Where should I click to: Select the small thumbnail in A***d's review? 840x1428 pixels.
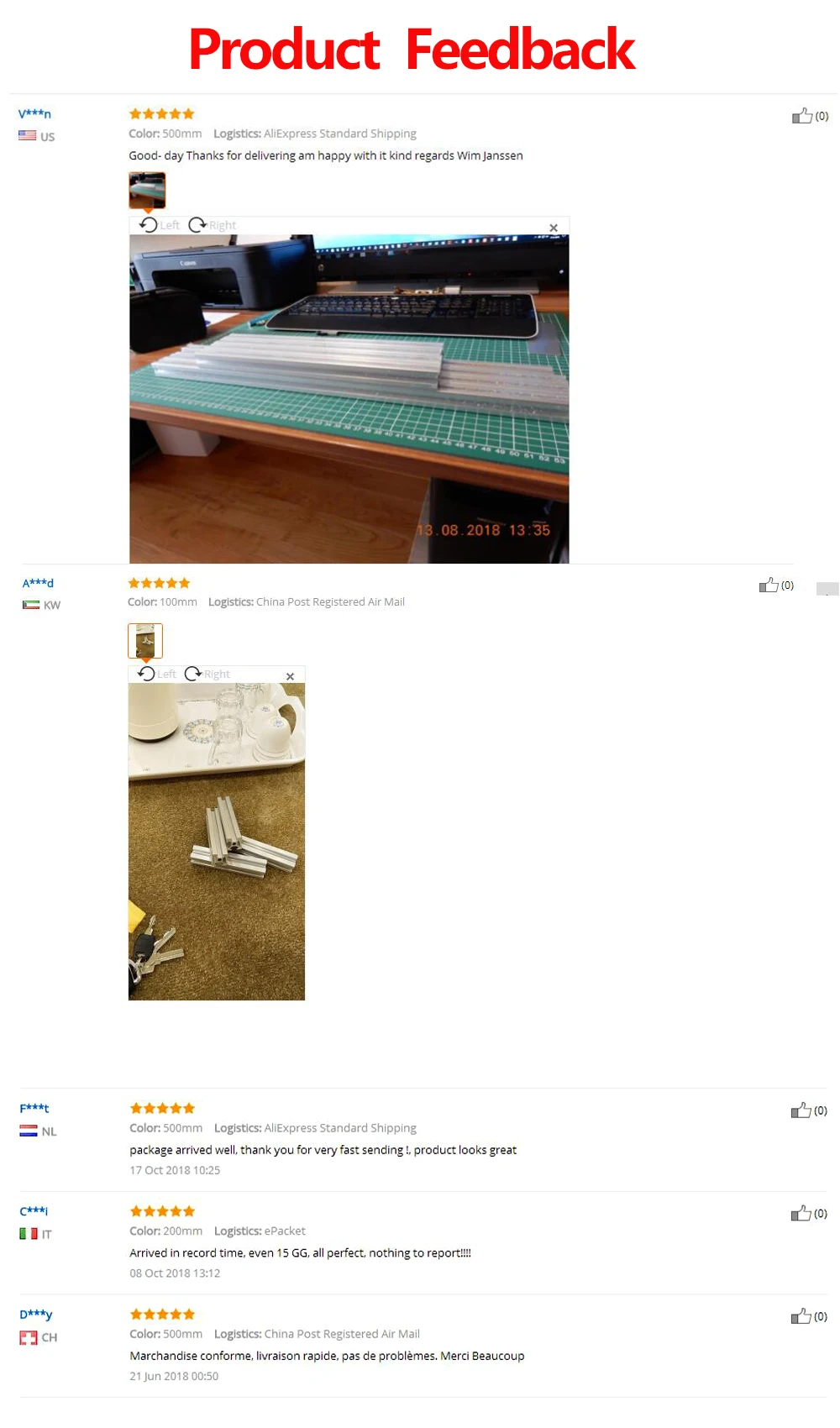pos(145,641)
